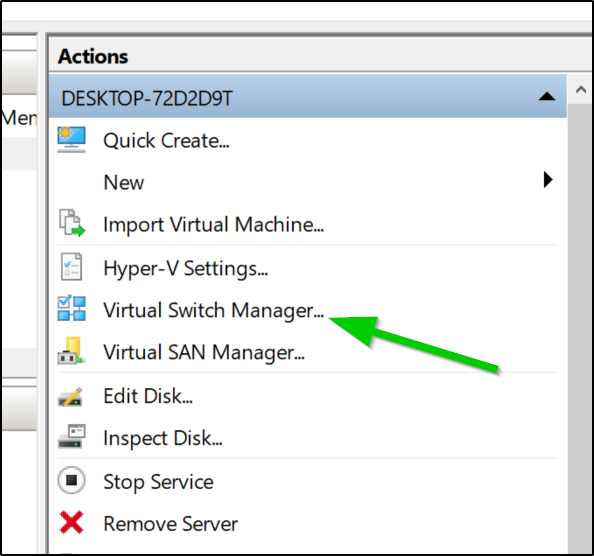Click the Edit Disk pencil icon
Screen dimensions: 594x556
71,396
